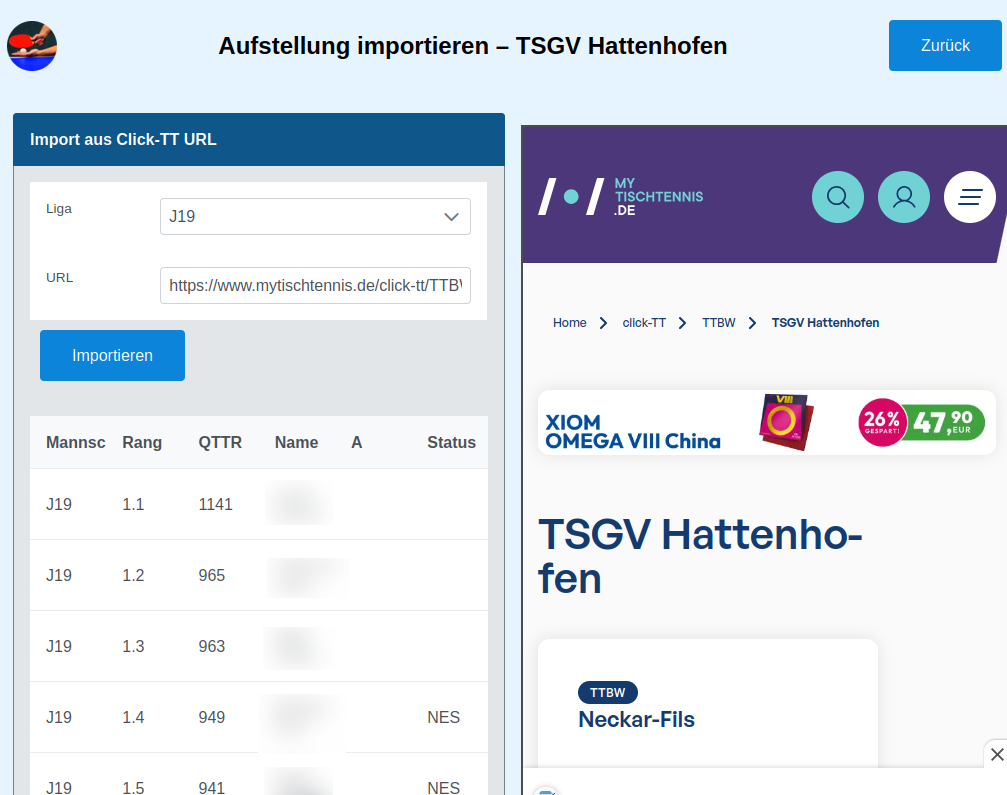
Task: Click the Name column header
Action: coord(296,442)
